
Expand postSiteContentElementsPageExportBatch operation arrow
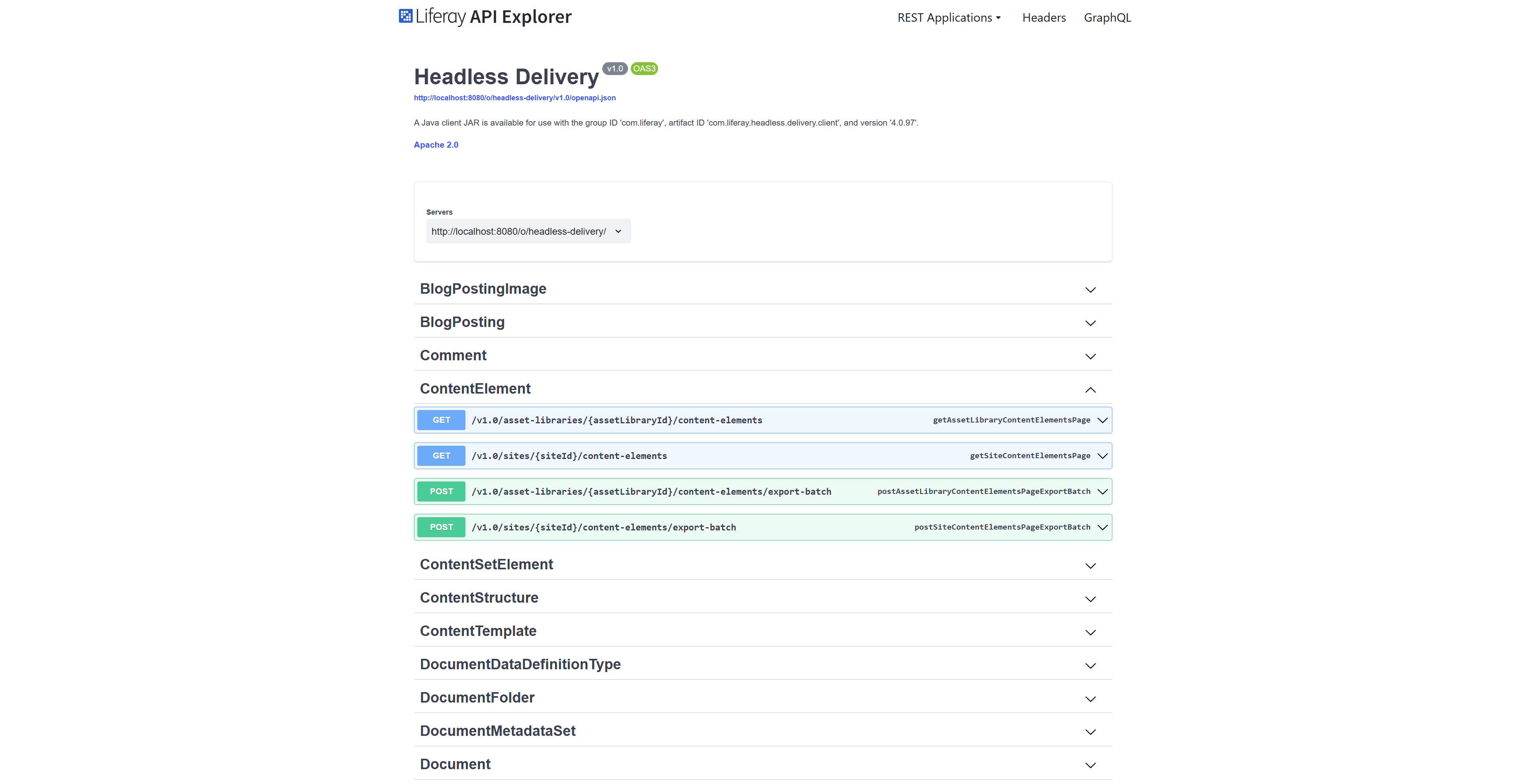pos(1102,527)
